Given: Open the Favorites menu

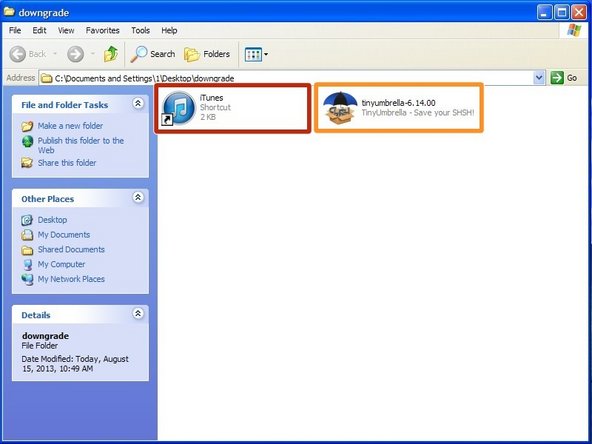Looking at the screenshot, I should (102, 31).
